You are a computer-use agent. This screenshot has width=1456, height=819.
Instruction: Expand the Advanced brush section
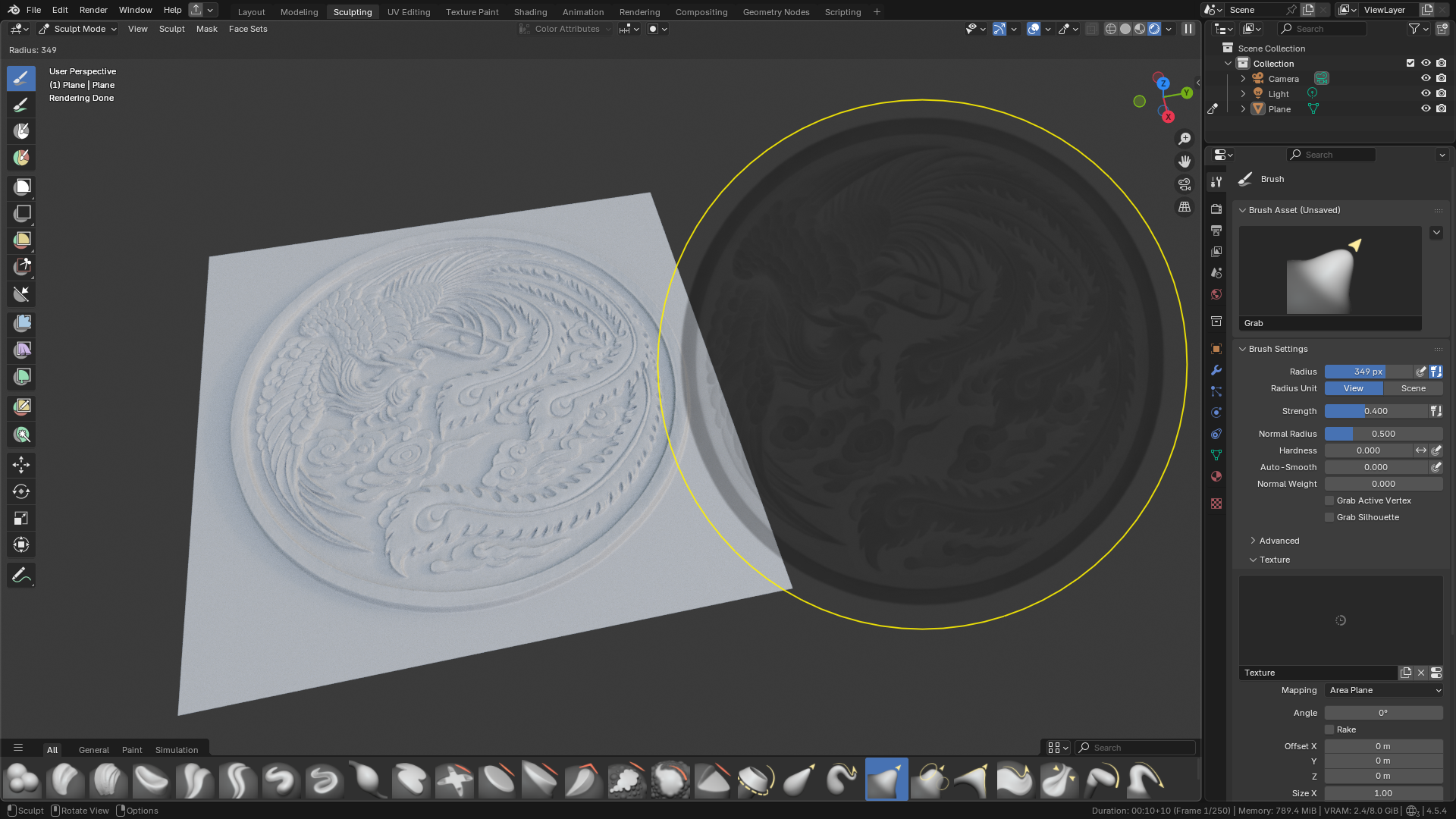pos(1279,541)
